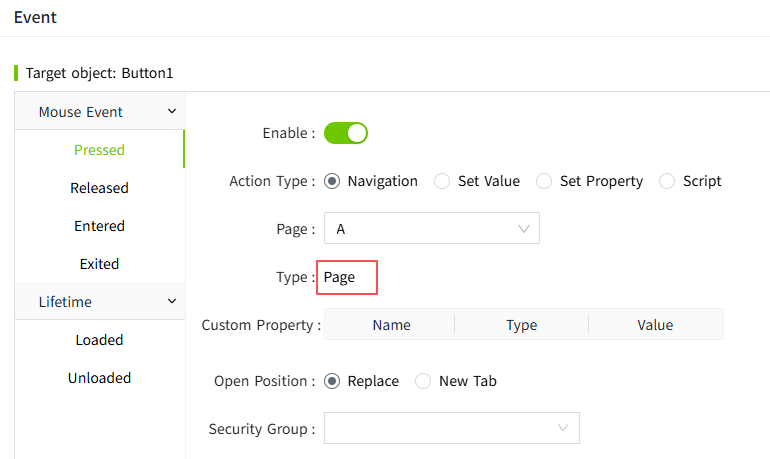Click the Name column header
The width and height of the screenshot is (770, 459).
tap(391, 325)
